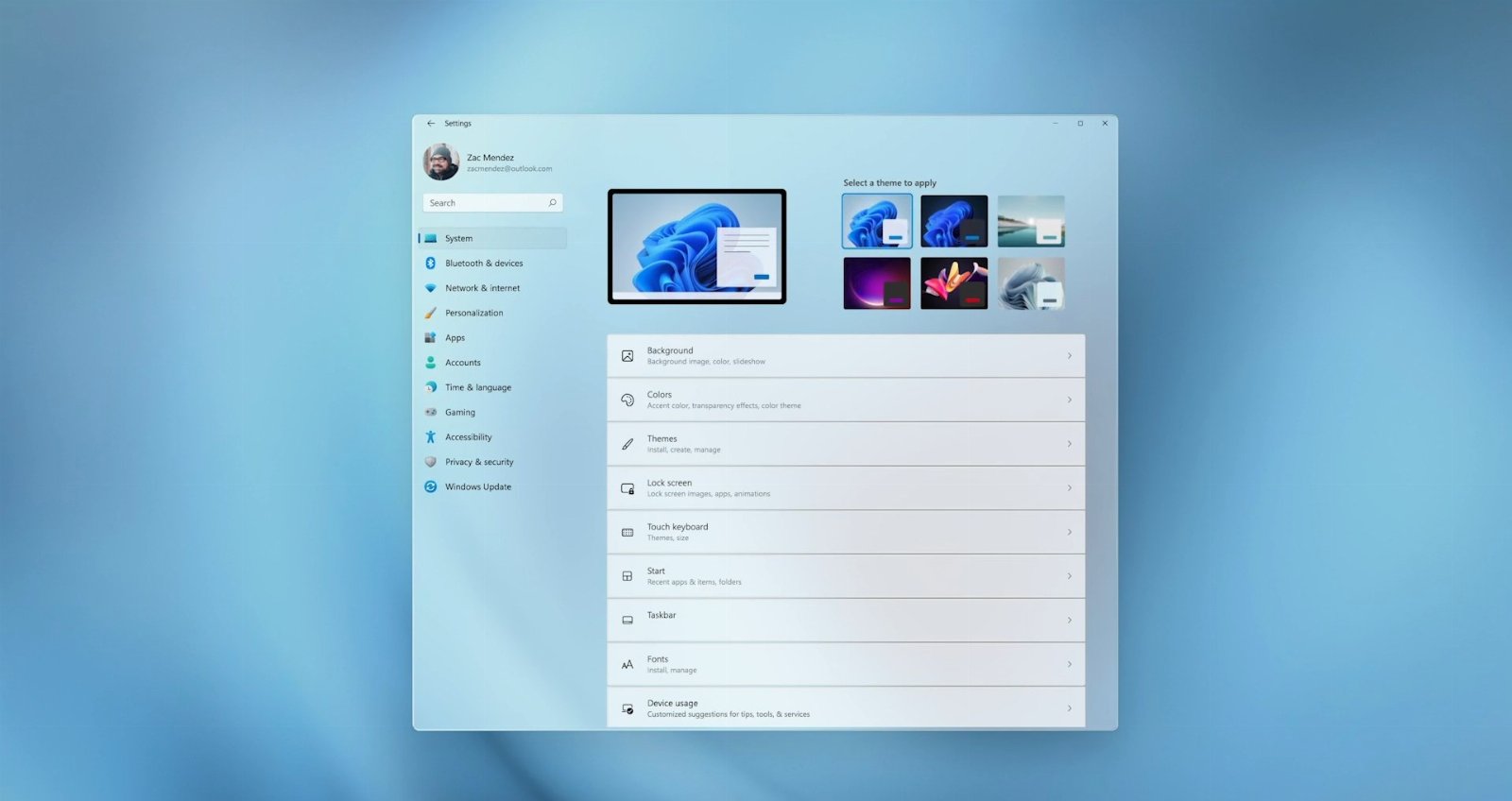Click the Search settings input field
The image size is (1512, 801).
click(x=484, y=203)
